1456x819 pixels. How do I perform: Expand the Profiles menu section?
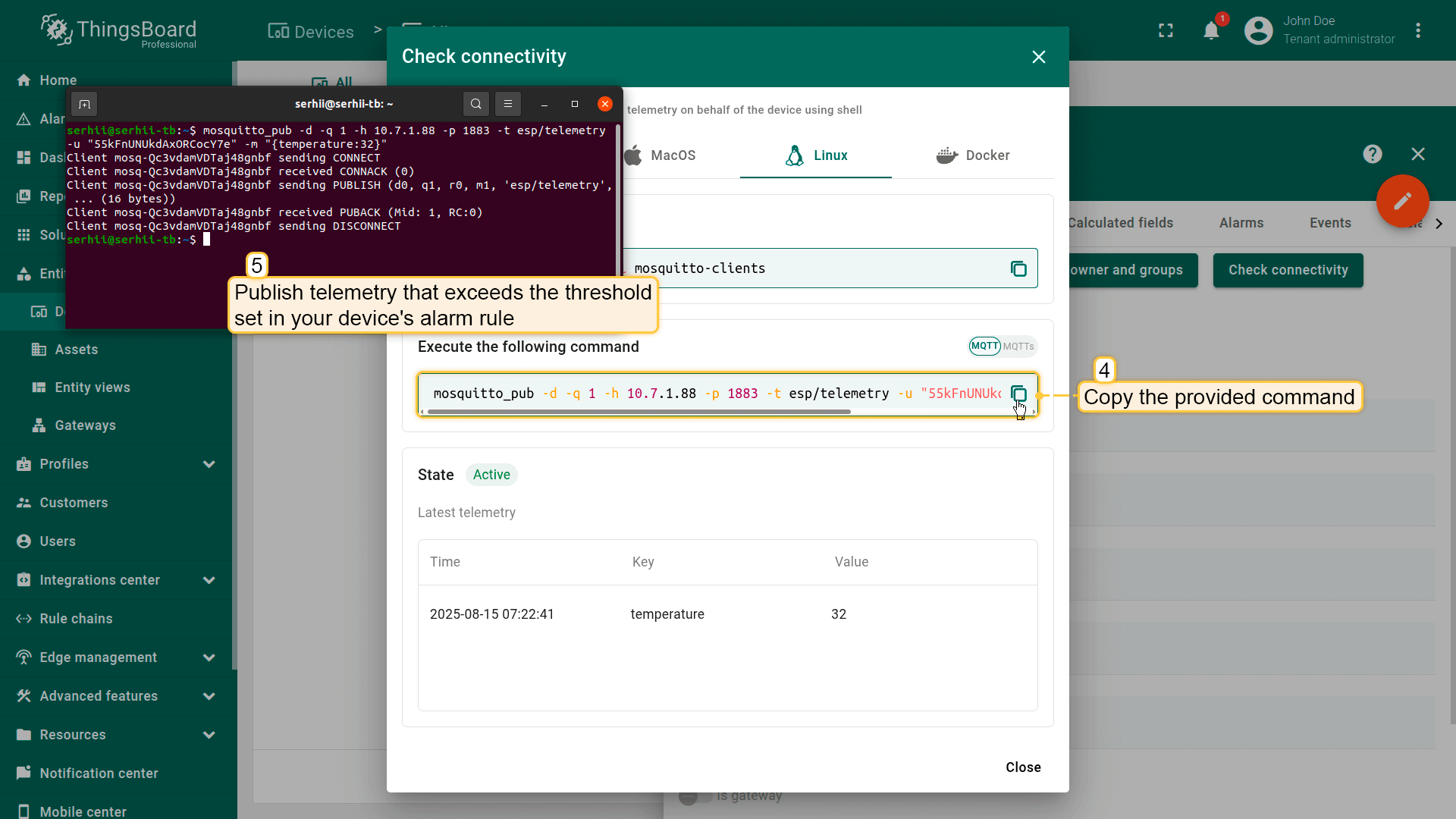209,464
